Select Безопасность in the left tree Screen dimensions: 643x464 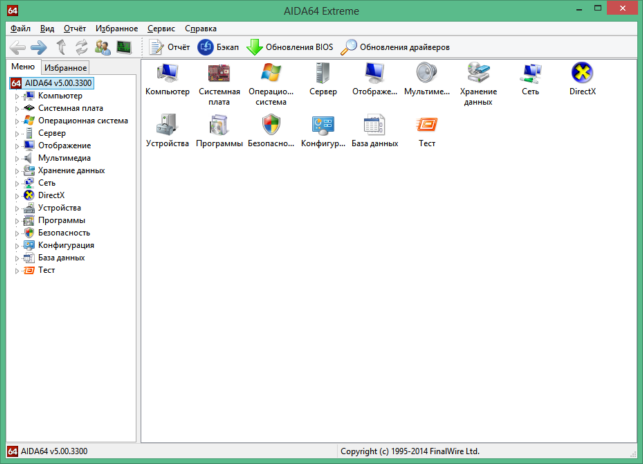click(64, 233)
